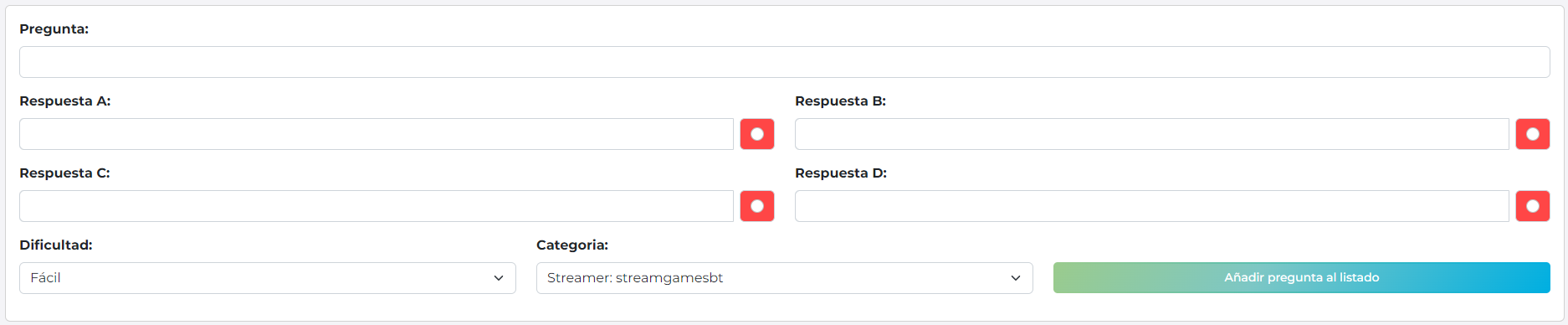Mark Respuesta A as the correct answer
This screenshot has height=325, width=1568.
[757, 134]
